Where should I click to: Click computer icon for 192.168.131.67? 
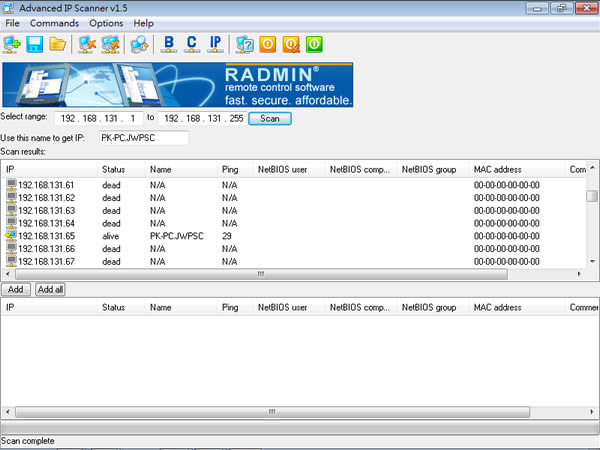(11, 261)
